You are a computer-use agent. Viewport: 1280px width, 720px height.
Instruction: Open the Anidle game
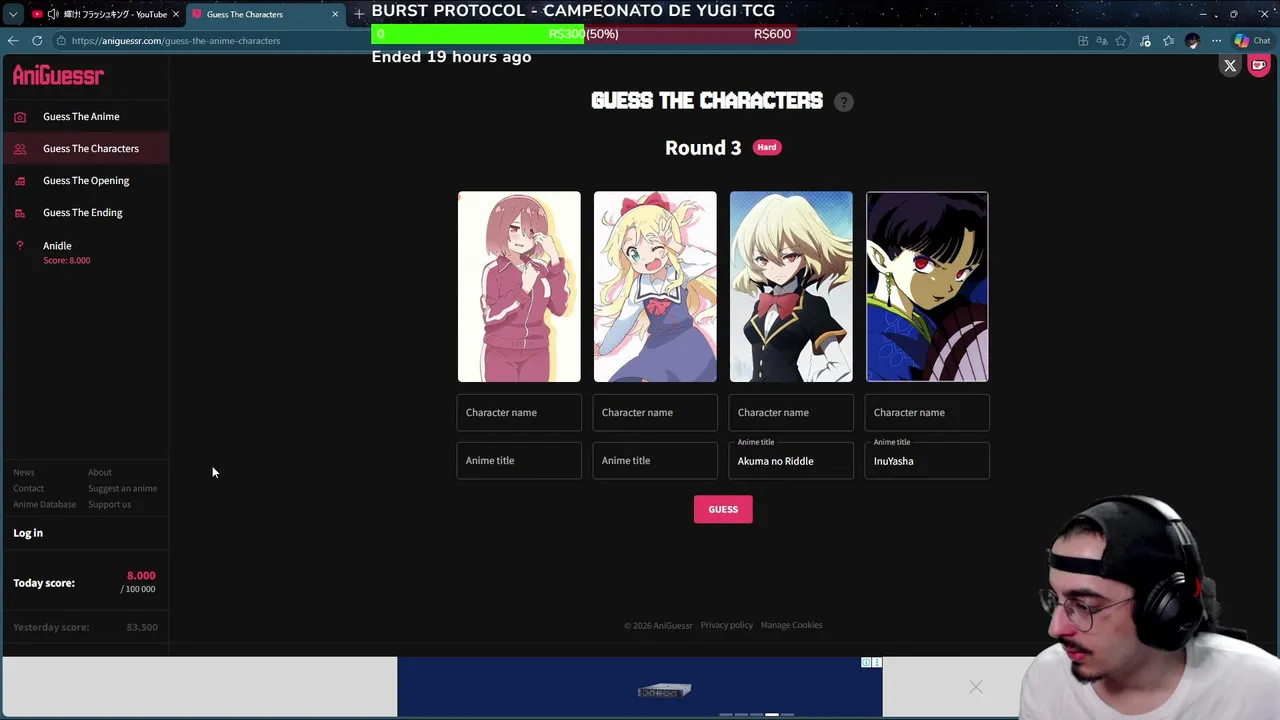57,245
